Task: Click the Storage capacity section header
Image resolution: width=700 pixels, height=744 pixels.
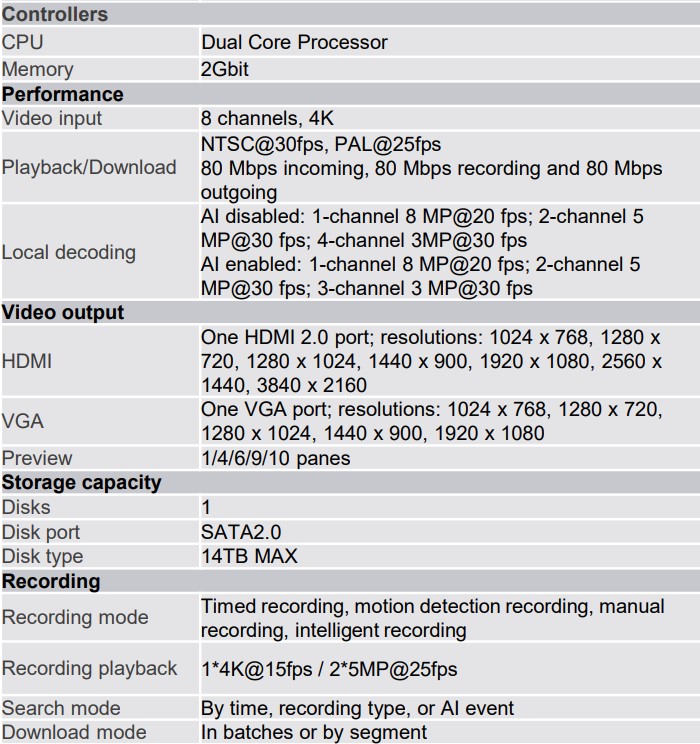Action: [x=81, y=482]
